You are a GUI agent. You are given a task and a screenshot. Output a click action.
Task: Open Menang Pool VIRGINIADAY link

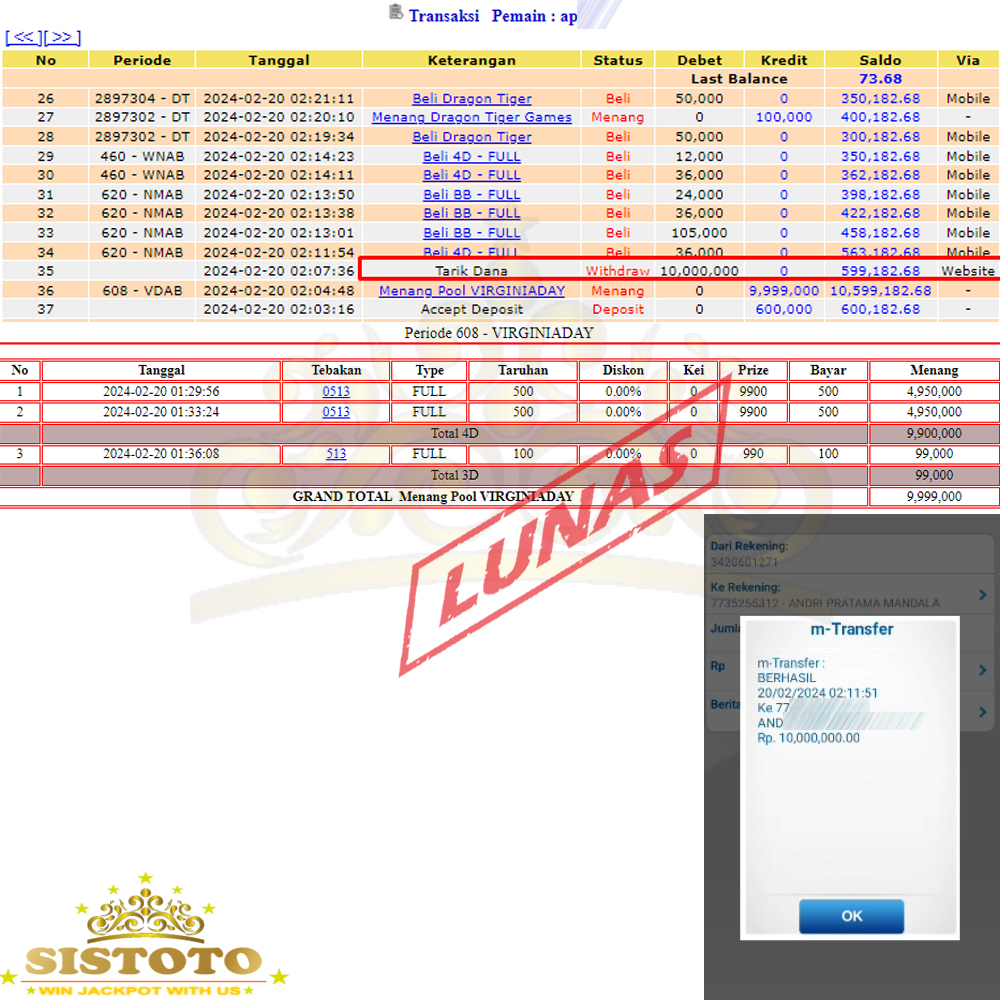pyautogui.click(x=471, y=291)
